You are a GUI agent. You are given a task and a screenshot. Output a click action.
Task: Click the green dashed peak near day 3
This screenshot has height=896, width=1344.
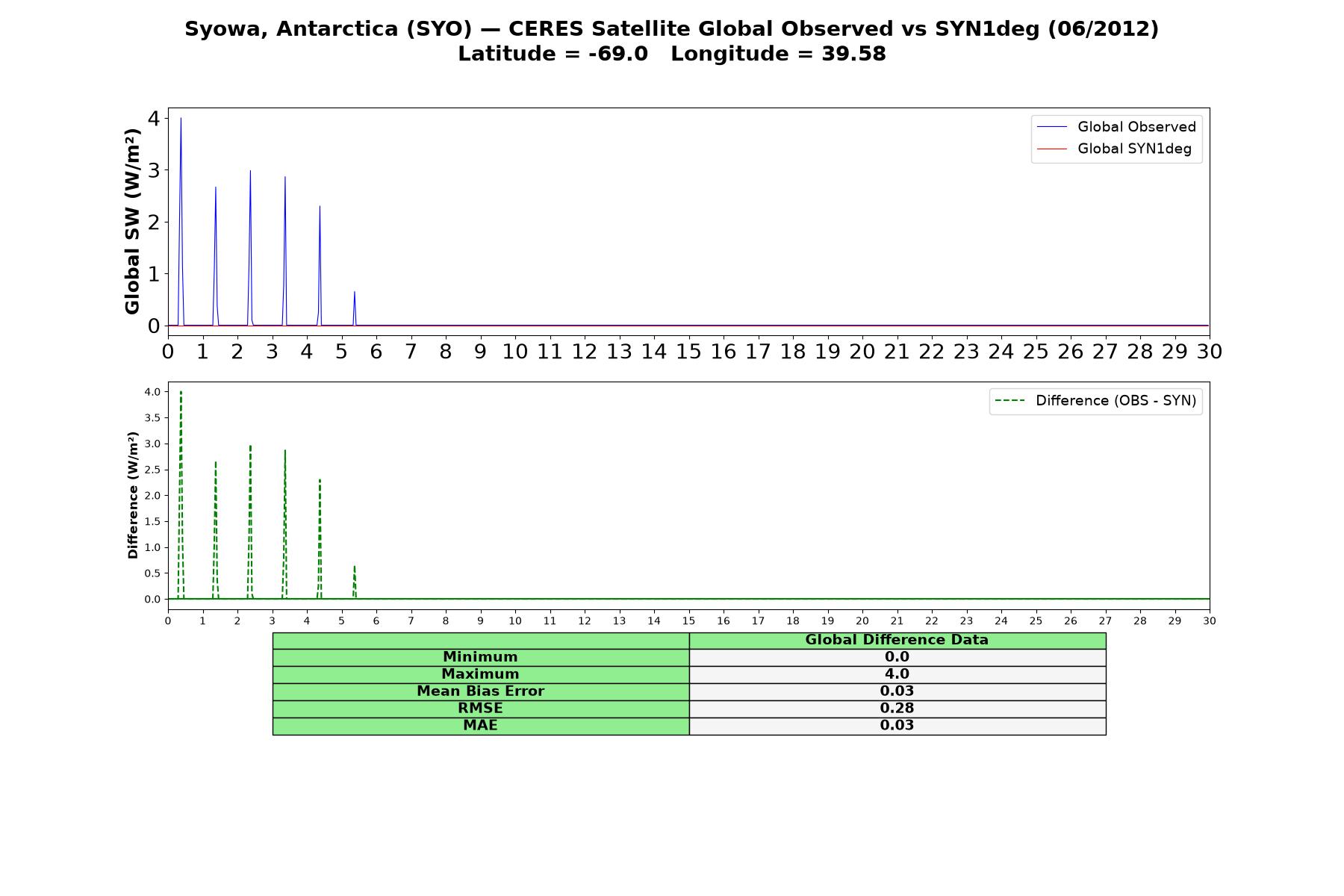click(x=285, y=452)
